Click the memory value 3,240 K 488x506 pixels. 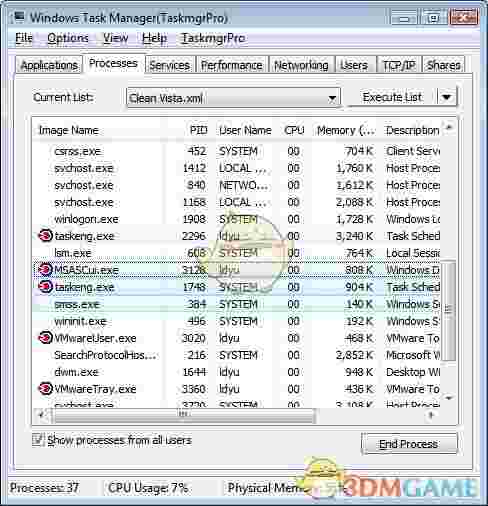coord(354,236)
